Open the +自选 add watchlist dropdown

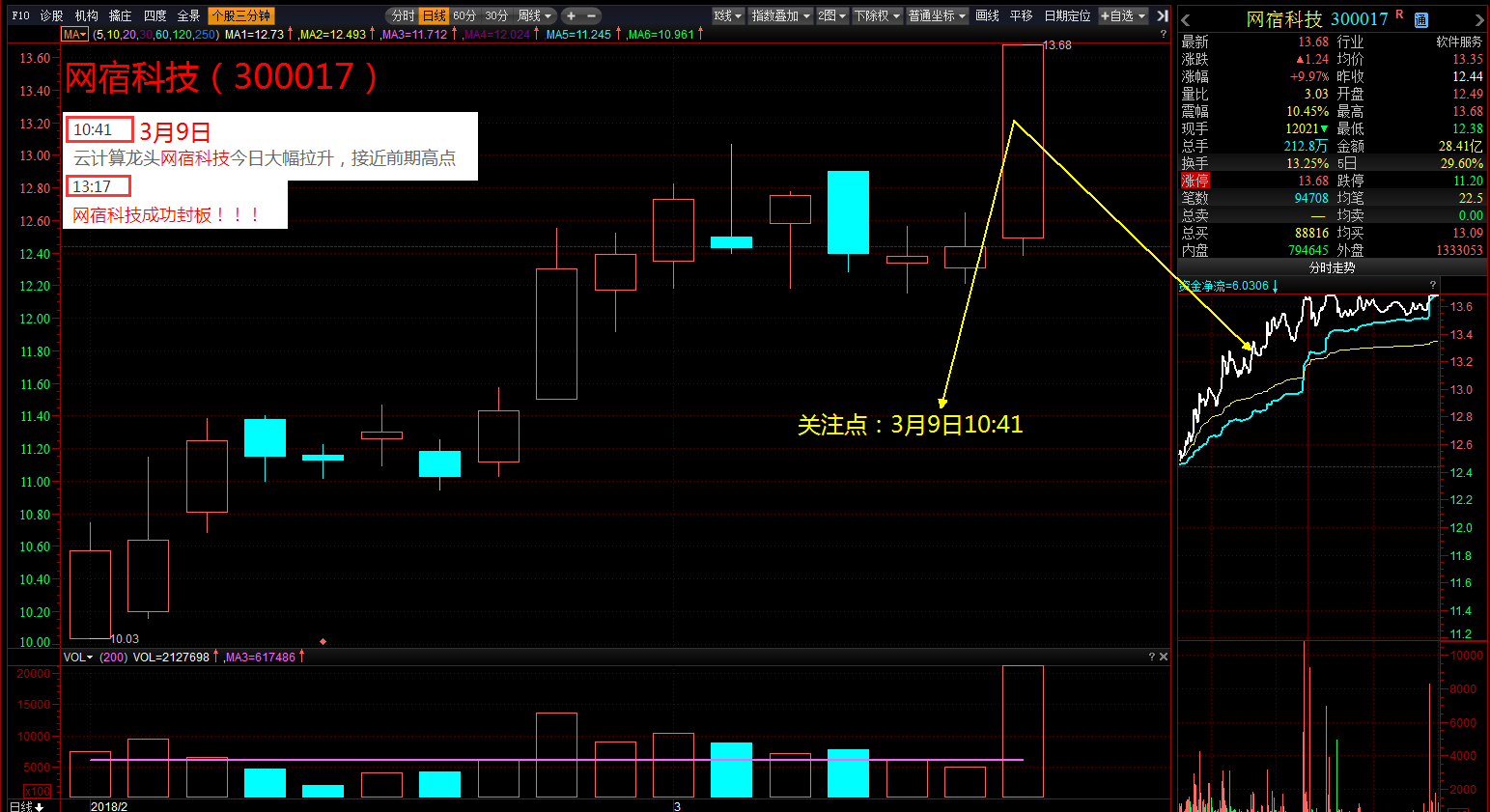pos(1123,15)
